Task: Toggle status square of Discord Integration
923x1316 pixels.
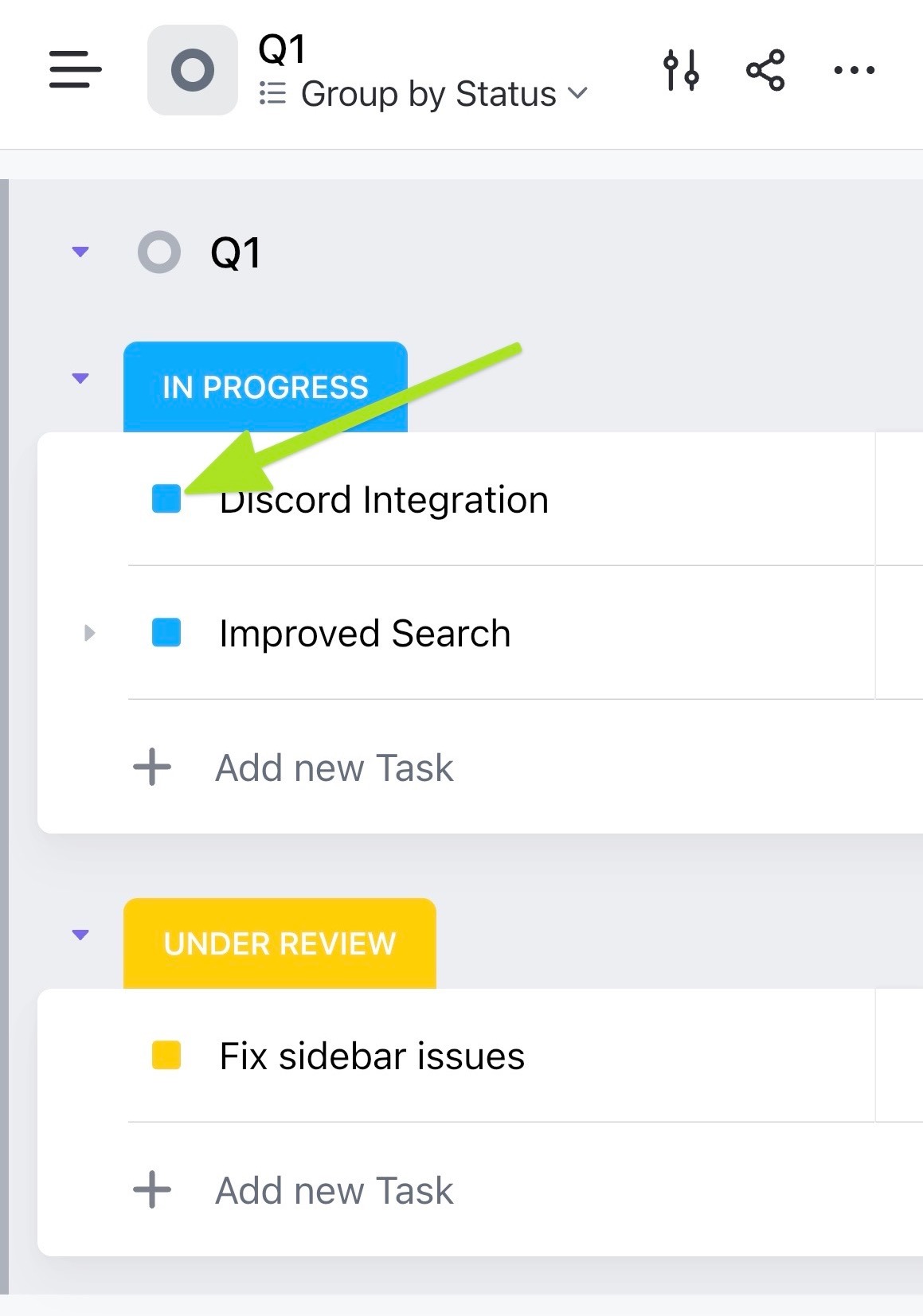Action: 166,498
